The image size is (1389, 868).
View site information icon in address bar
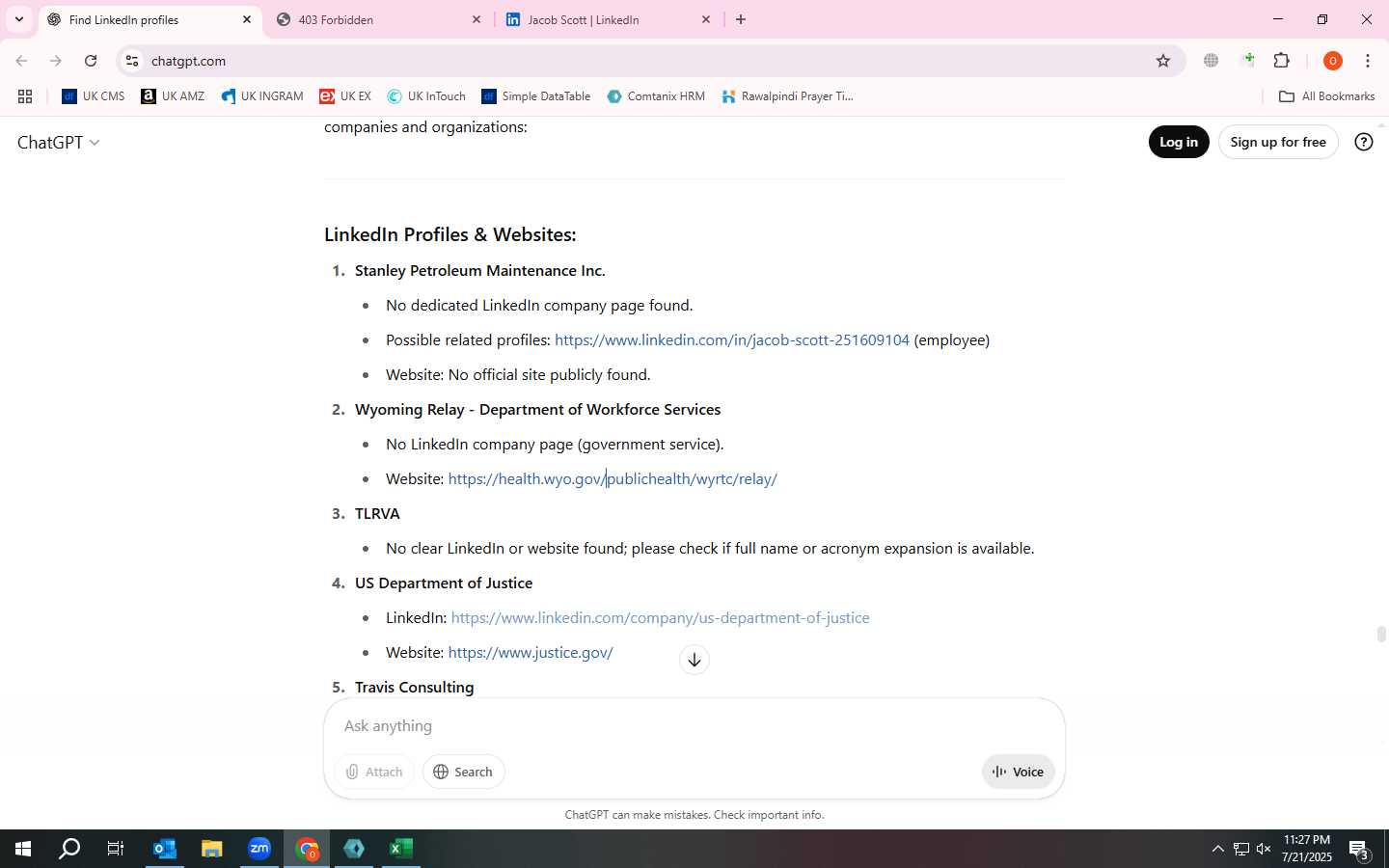[x=132, y=61]
